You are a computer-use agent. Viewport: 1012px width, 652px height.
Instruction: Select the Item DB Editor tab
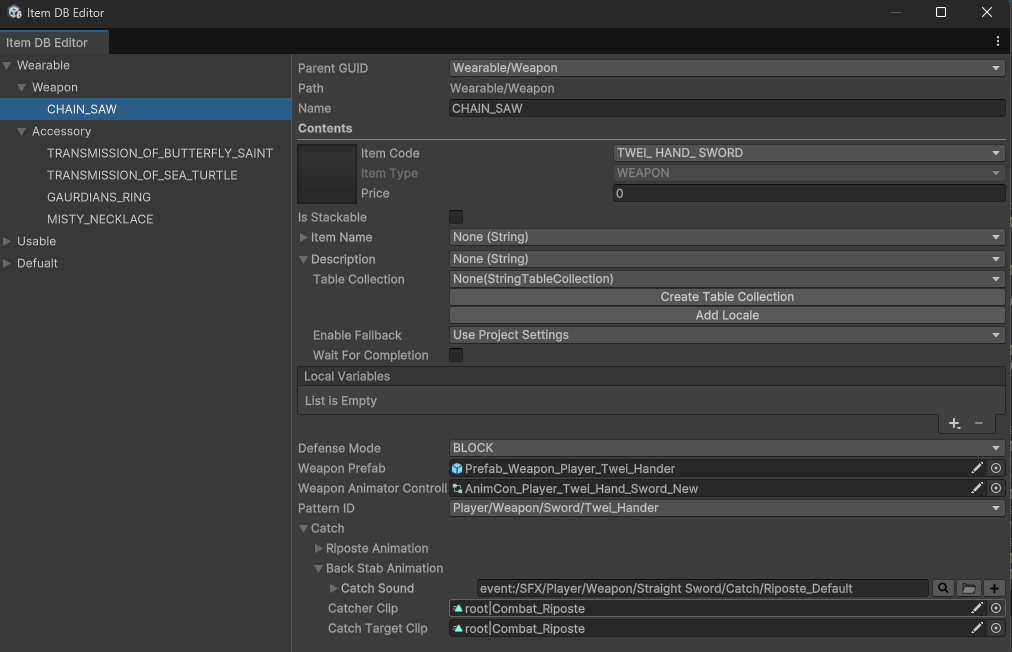pos(48,43)
